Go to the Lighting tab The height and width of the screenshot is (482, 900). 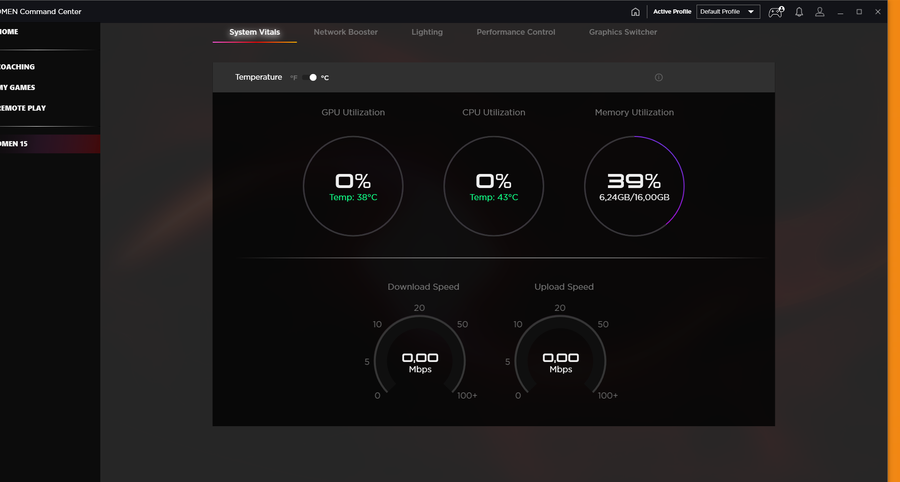[427, 32]
